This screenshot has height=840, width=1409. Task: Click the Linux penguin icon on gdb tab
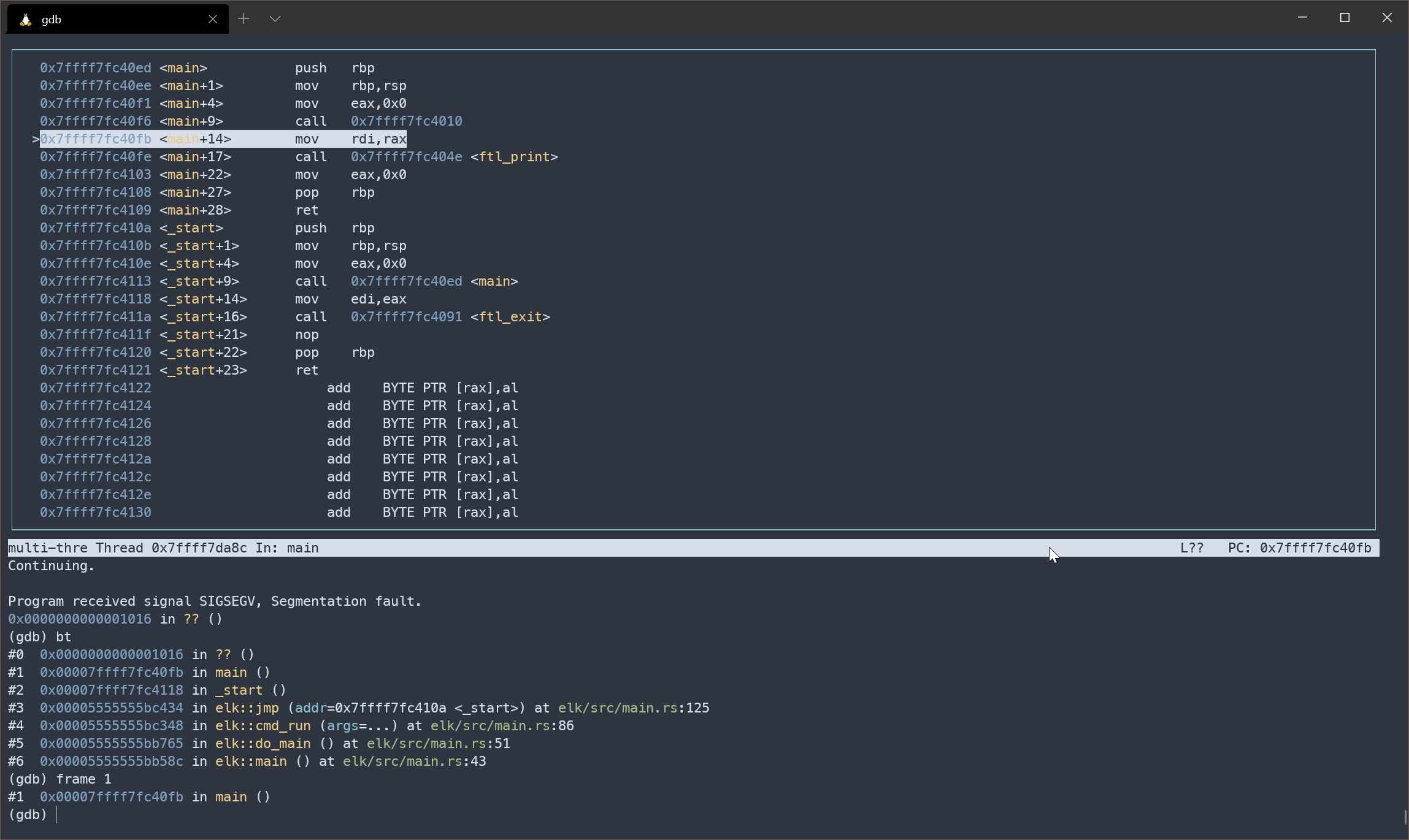point(25,20)
